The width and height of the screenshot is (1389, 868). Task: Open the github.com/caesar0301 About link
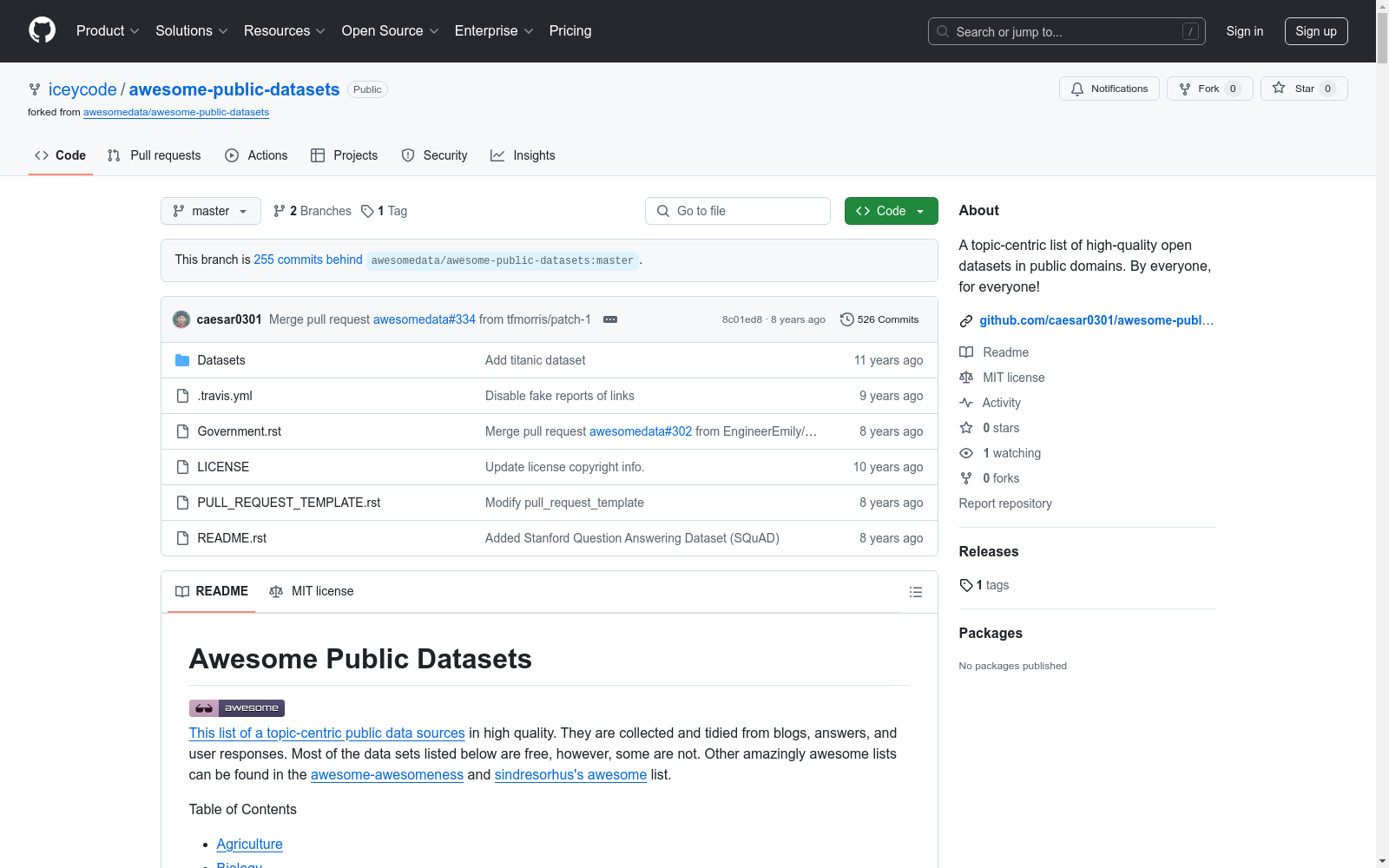(1096, 320)
